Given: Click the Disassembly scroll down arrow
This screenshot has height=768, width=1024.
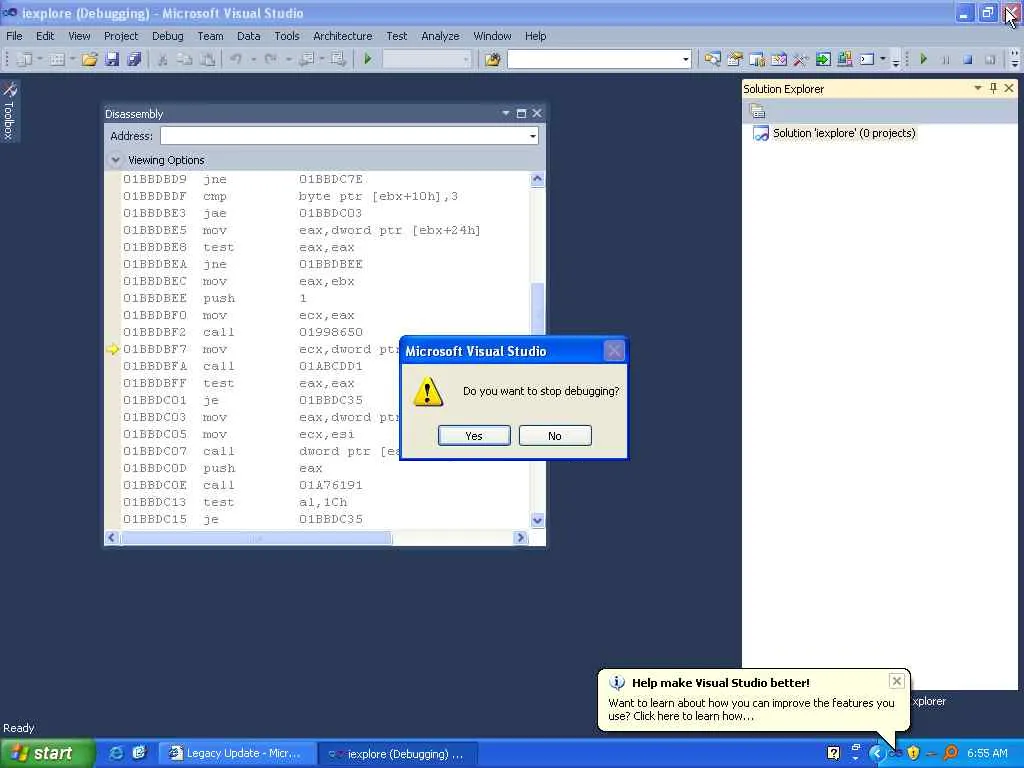Looking at the screenshot, I should (537, 520).
